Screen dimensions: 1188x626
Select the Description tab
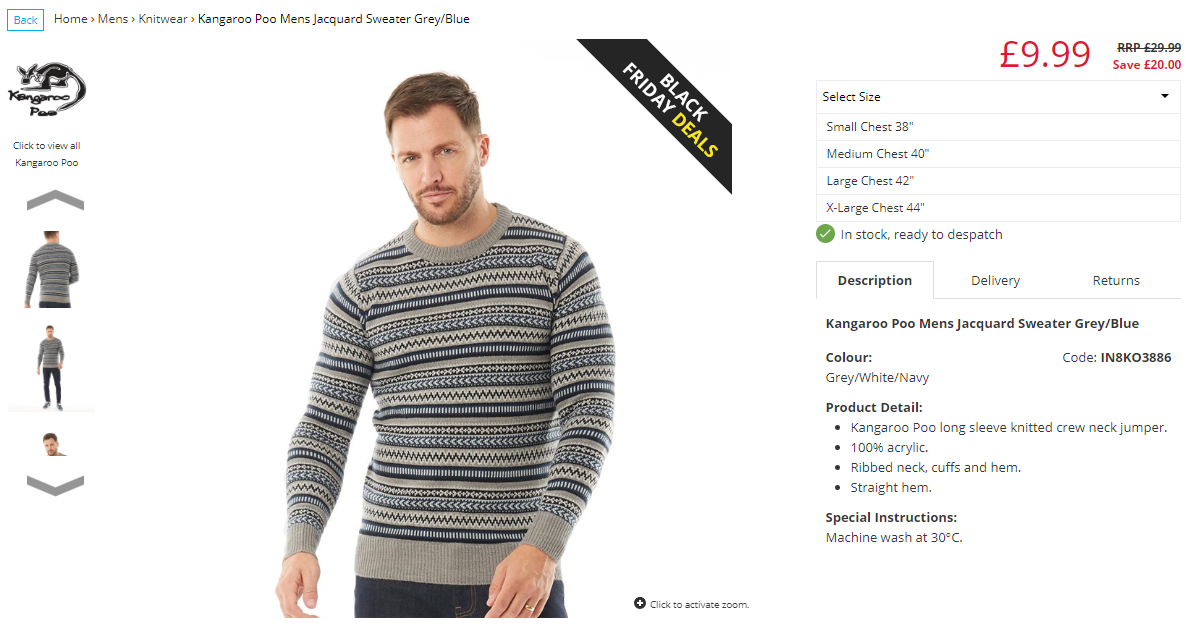click(874, 280)
